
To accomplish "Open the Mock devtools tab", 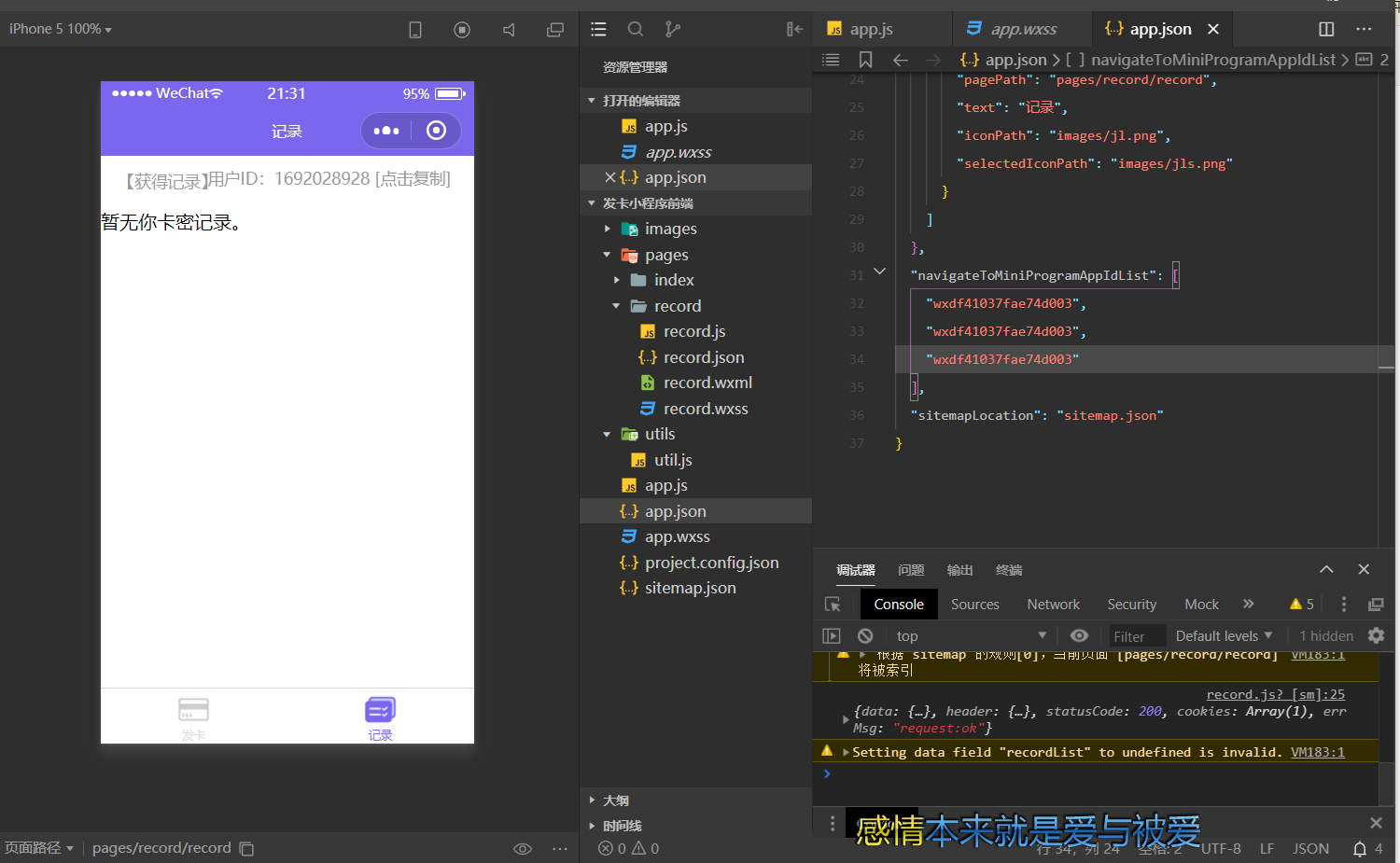I will pos(1201,605).
